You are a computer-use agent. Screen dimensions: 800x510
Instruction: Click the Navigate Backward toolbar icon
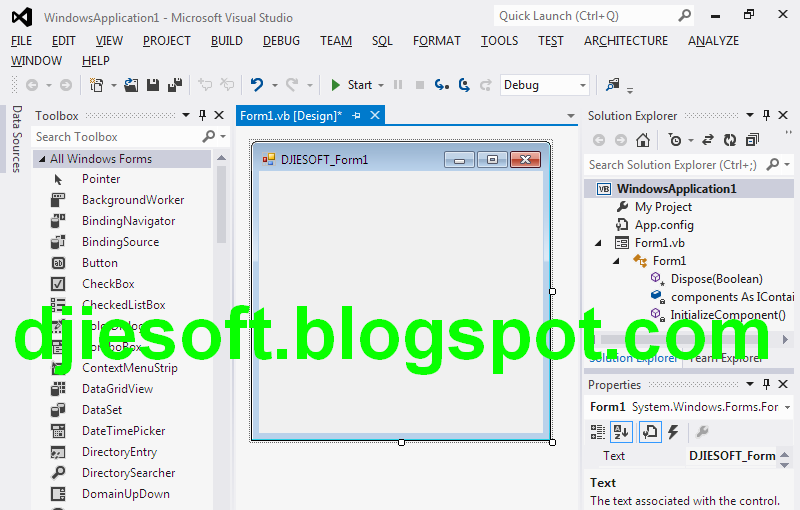pyautogui.click(x=32, y=85)
